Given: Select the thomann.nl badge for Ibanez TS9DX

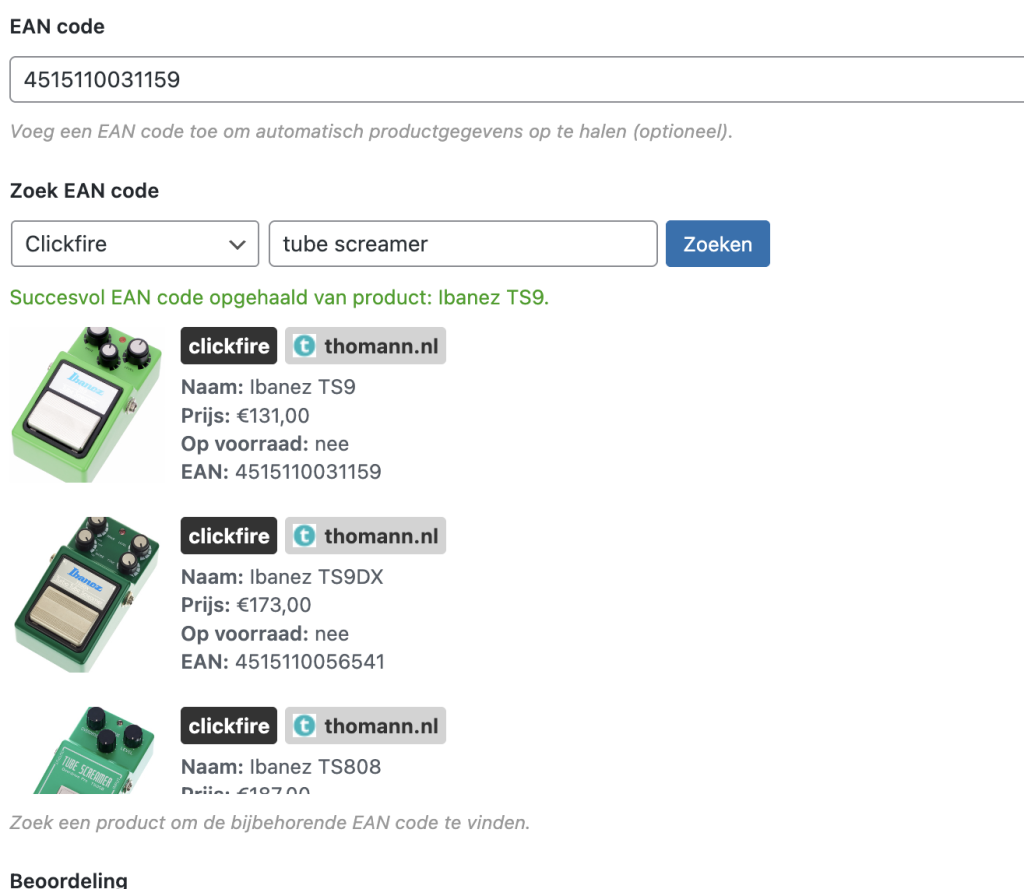Looking at the screenshot, I should coord(365,536).
